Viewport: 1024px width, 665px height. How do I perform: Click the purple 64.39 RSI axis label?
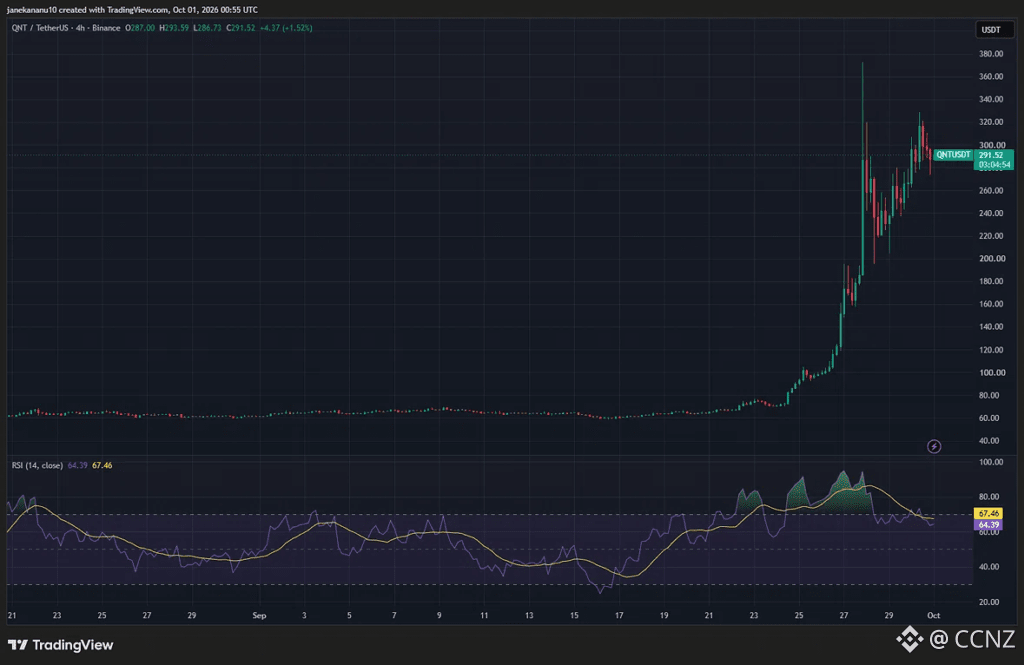pos(988,525)
